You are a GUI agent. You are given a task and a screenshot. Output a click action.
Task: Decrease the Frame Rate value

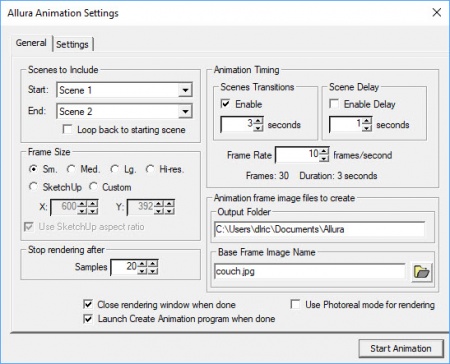pos(324,159)
